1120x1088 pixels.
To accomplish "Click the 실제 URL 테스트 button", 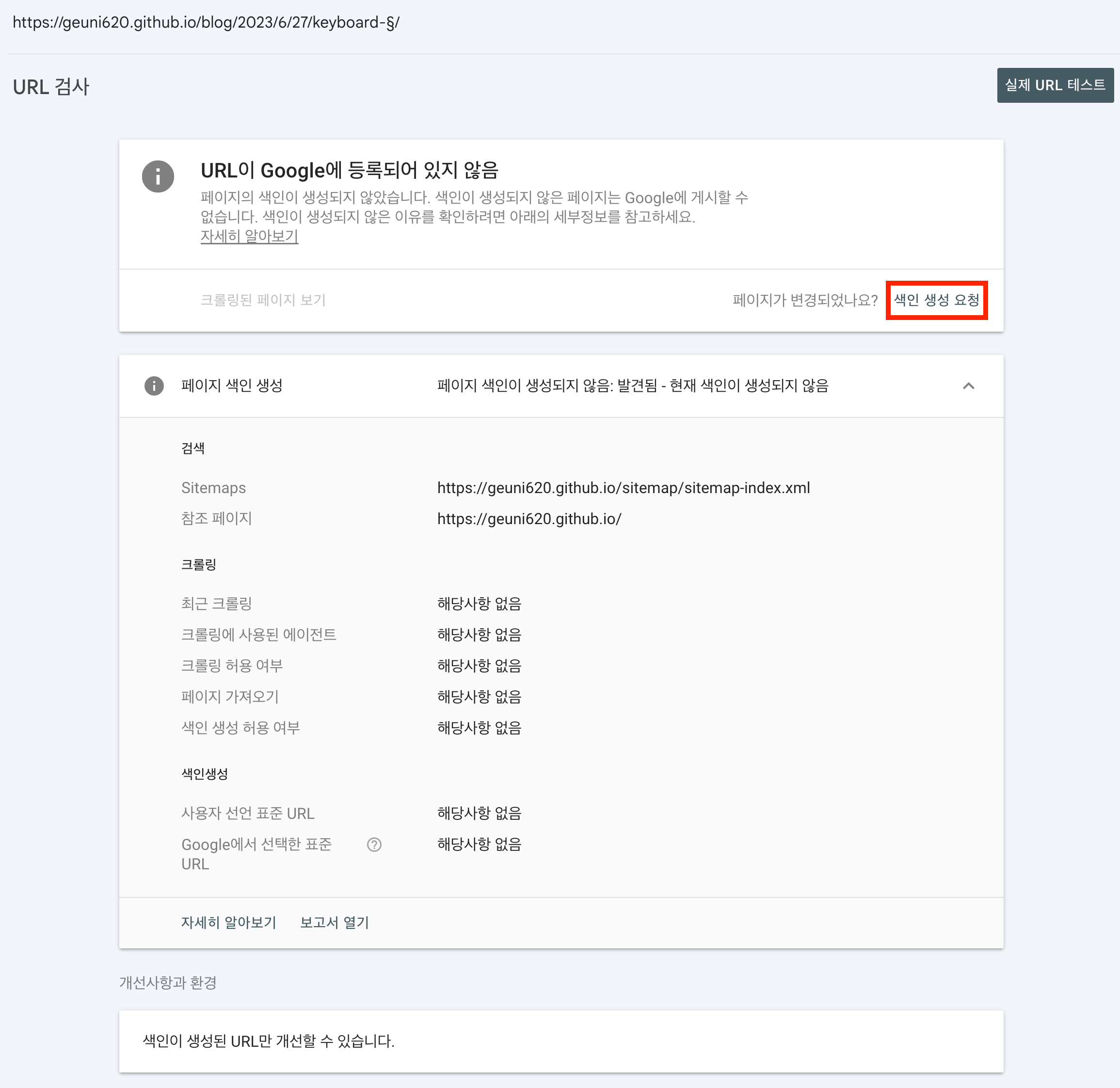I will 1055,85.
